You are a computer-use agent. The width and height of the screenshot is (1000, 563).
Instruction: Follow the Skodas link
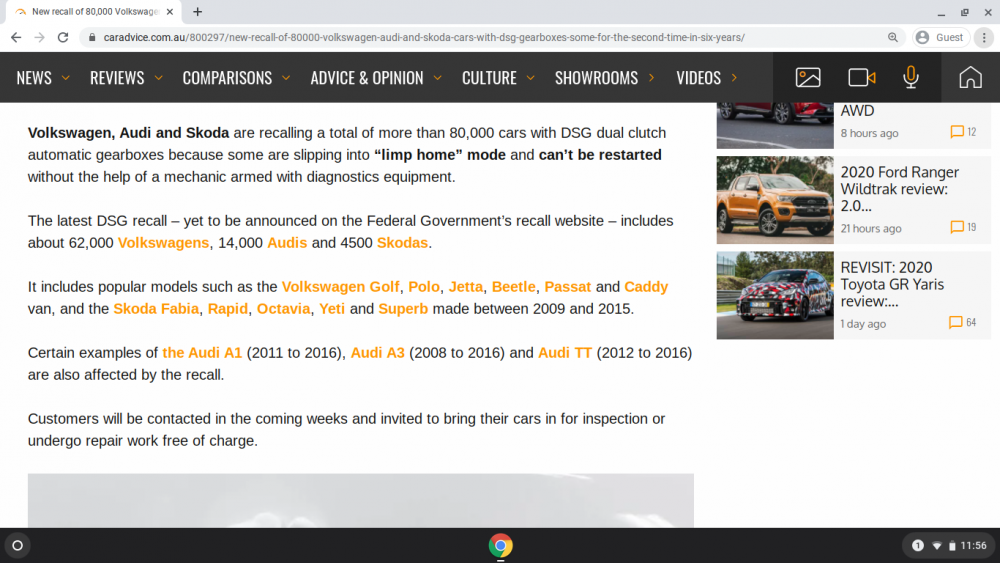pos(402,243)
